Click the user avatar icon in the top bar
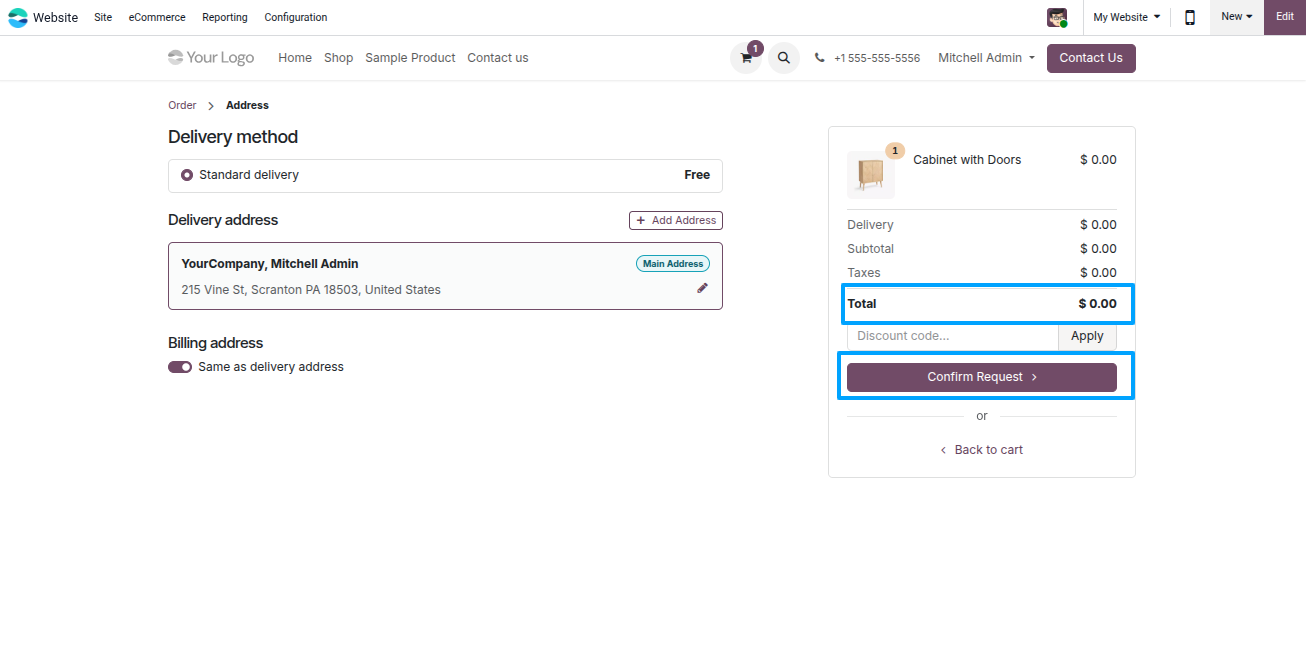1306x649 pixels. click(1057, 17)
